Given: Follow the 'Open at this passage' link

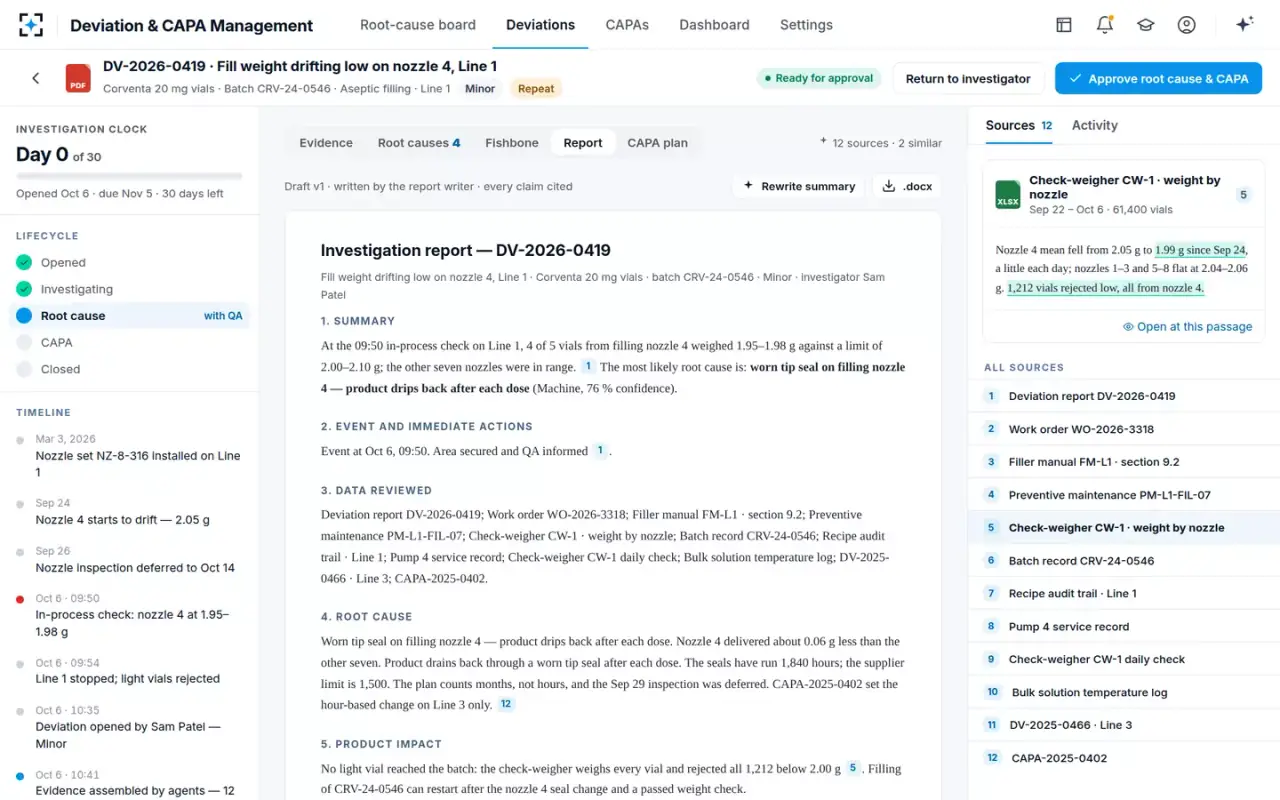Looking at the screenshot, I should [1187, 327].
